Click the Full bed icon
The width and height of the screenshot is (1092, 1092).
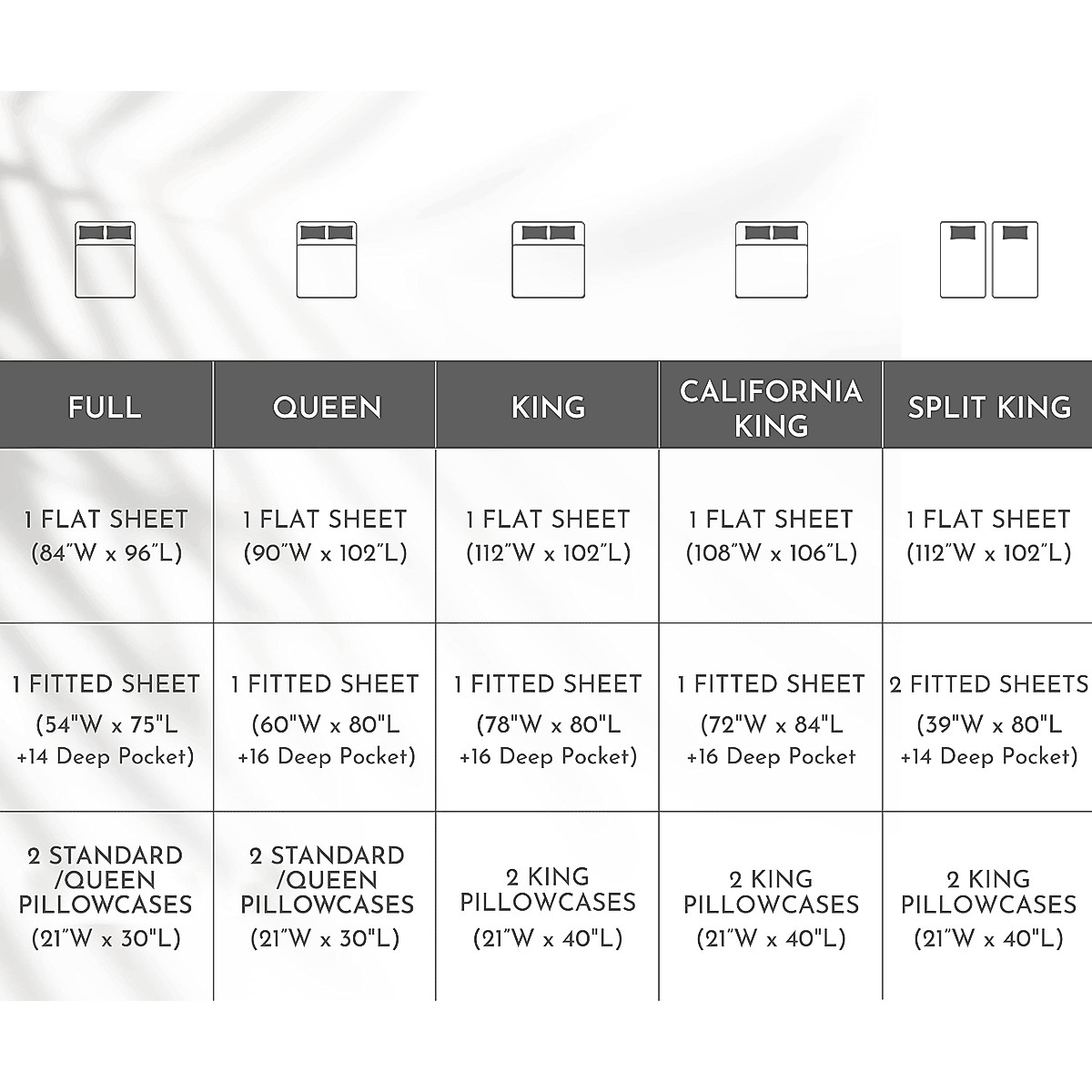tap(105, 259)
